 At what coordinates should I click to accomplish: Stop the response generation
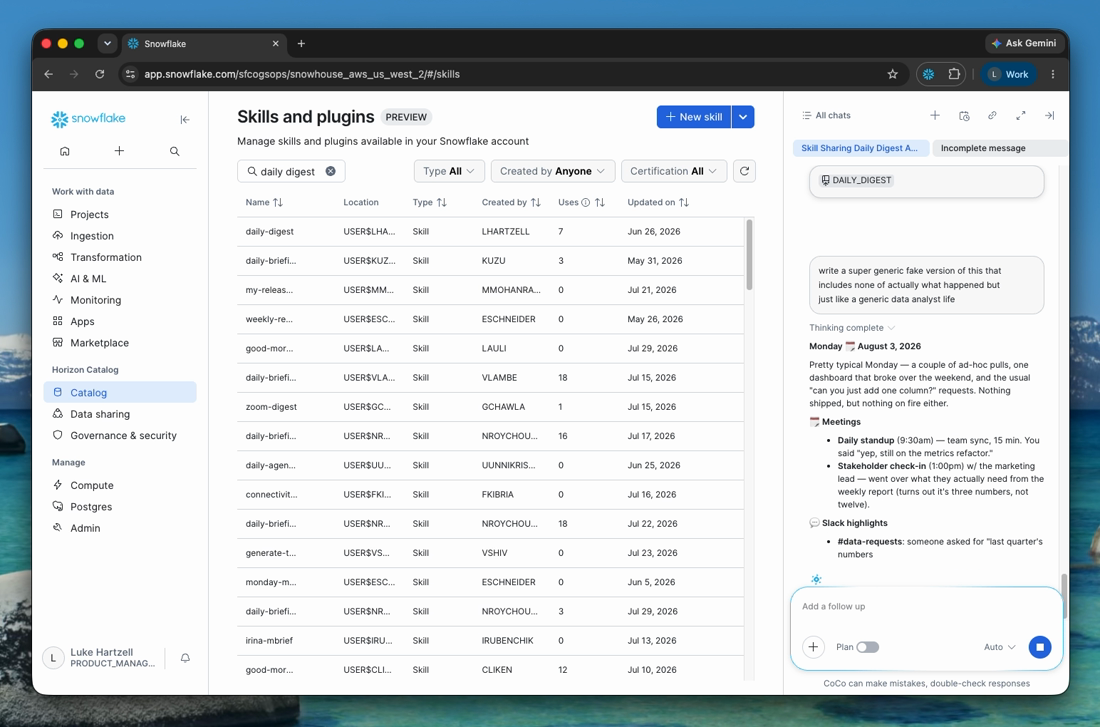[1040, 647]
